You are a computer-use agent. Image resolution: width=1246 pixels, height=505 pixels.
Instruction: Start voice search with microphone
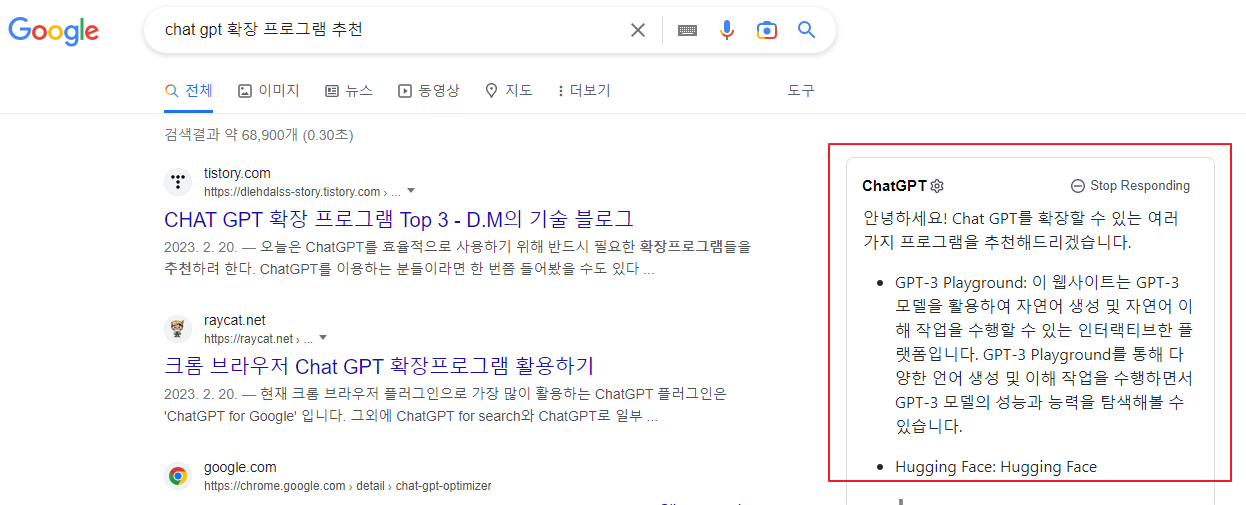(x=727, y=30)
